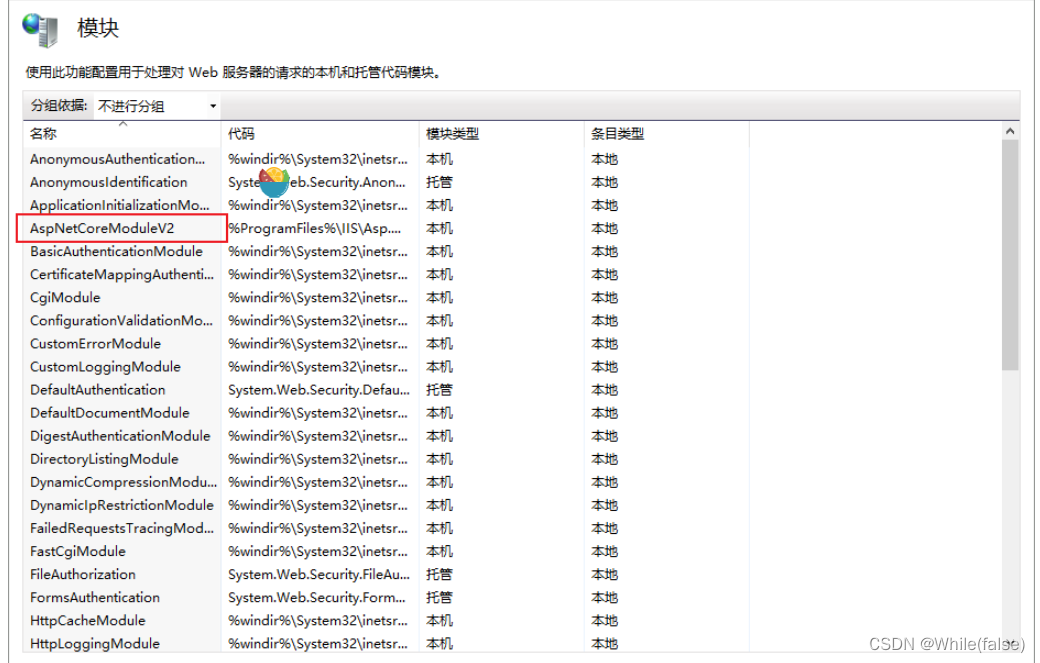Click the scrollbar up arrow
This screenshot has height=663, width=1040.
[x=1009, y=131]
